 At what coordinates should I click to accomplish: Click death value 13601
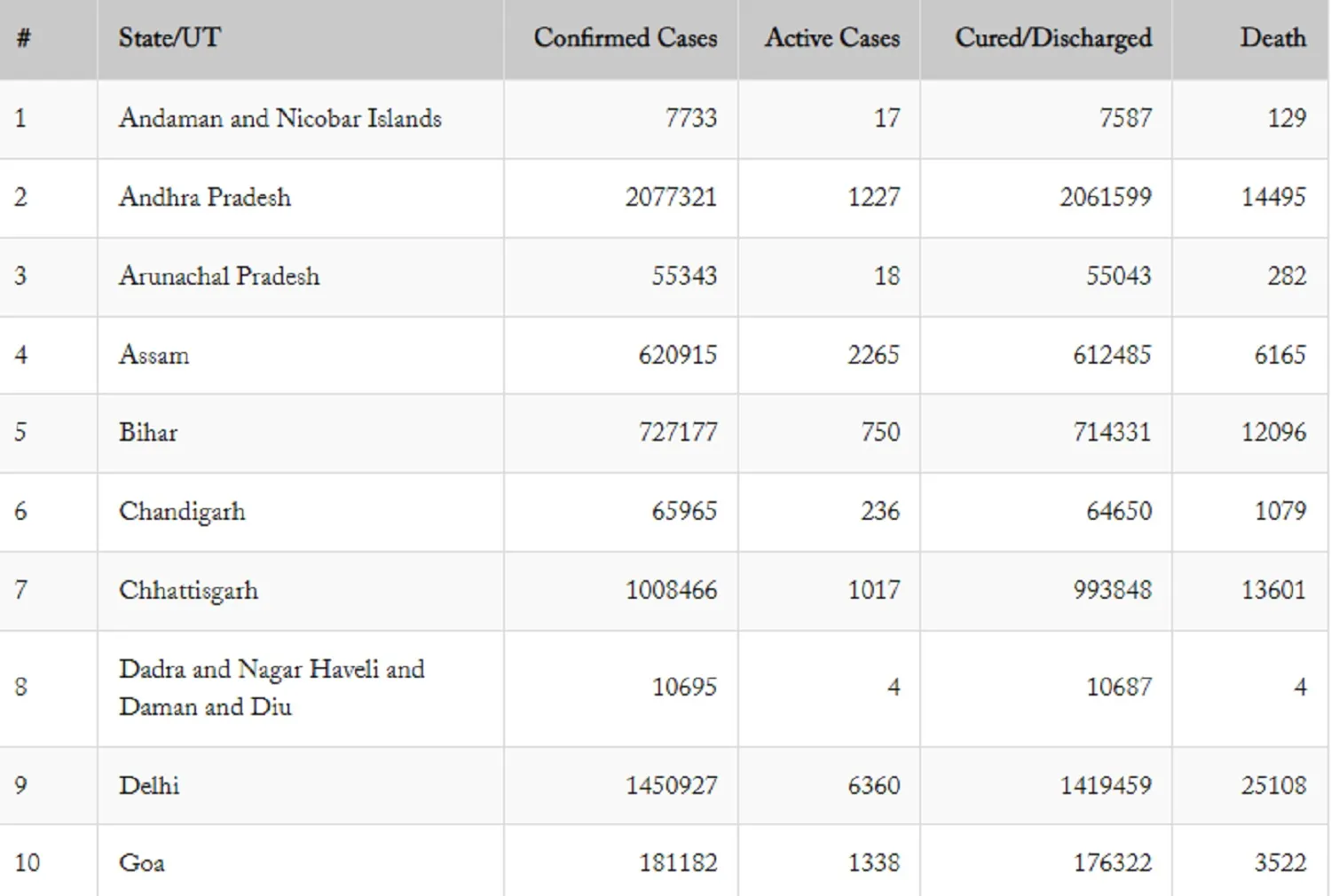tap(1273, 591)
